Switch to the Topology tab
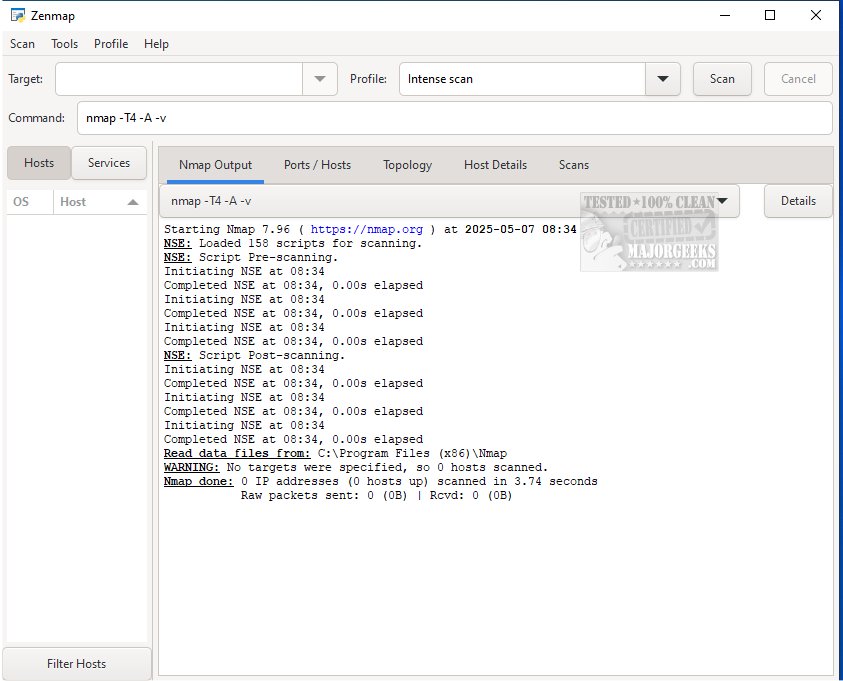This screenshot has width=843, height=681. click(407, 165)
